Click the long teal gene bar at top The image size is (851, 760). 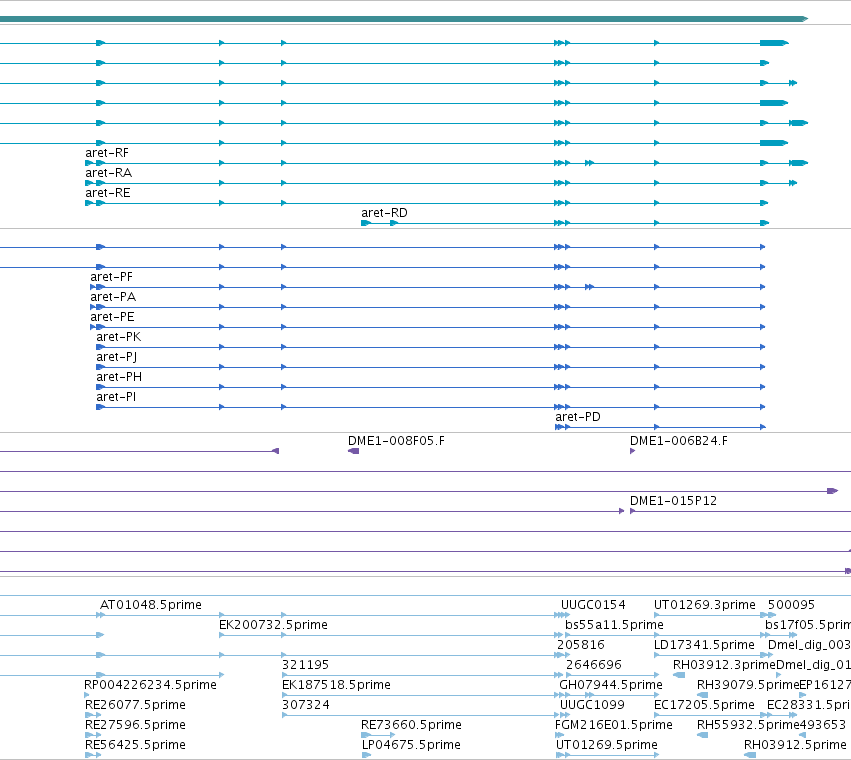[404, 19]
